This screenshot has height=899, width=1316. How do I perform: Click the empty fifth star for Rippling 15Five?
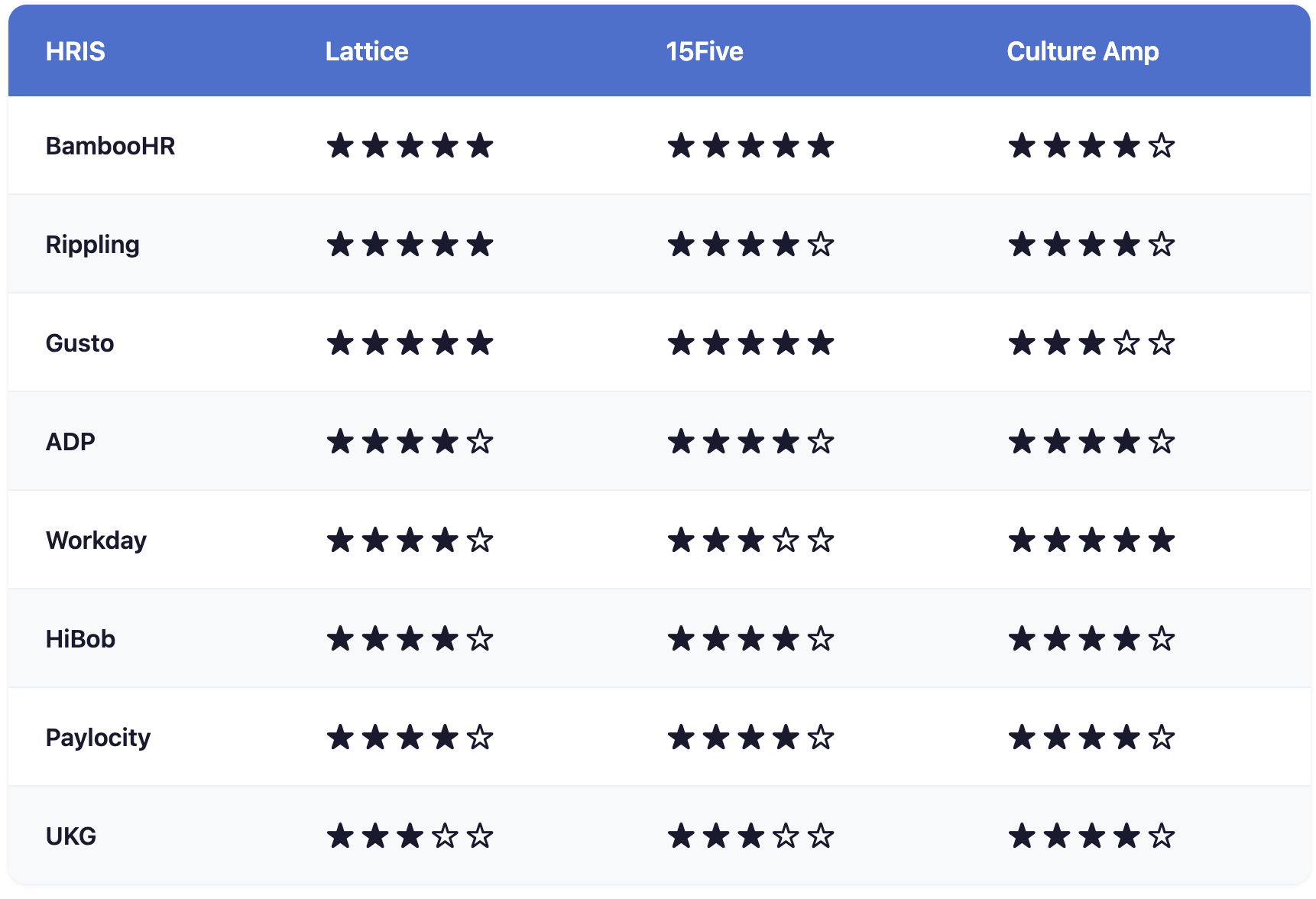tap(821, 245)
